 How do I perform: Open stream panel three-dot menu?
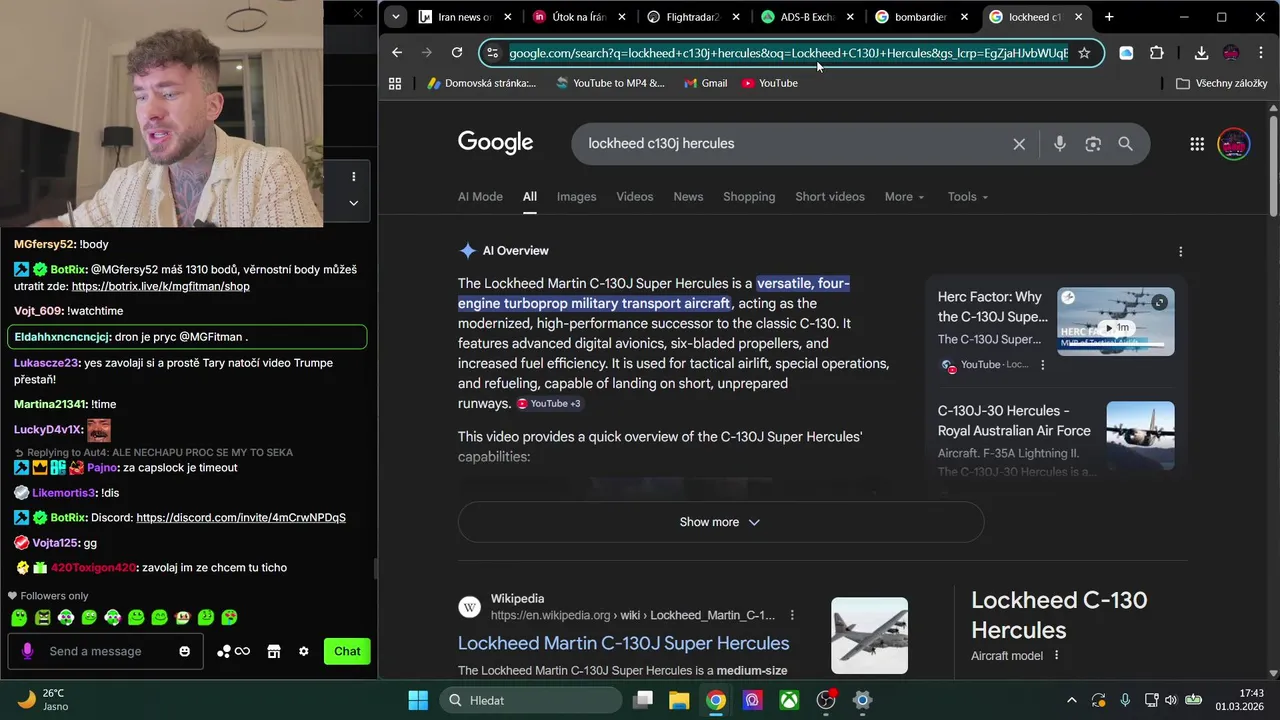(x=353, y=177)
